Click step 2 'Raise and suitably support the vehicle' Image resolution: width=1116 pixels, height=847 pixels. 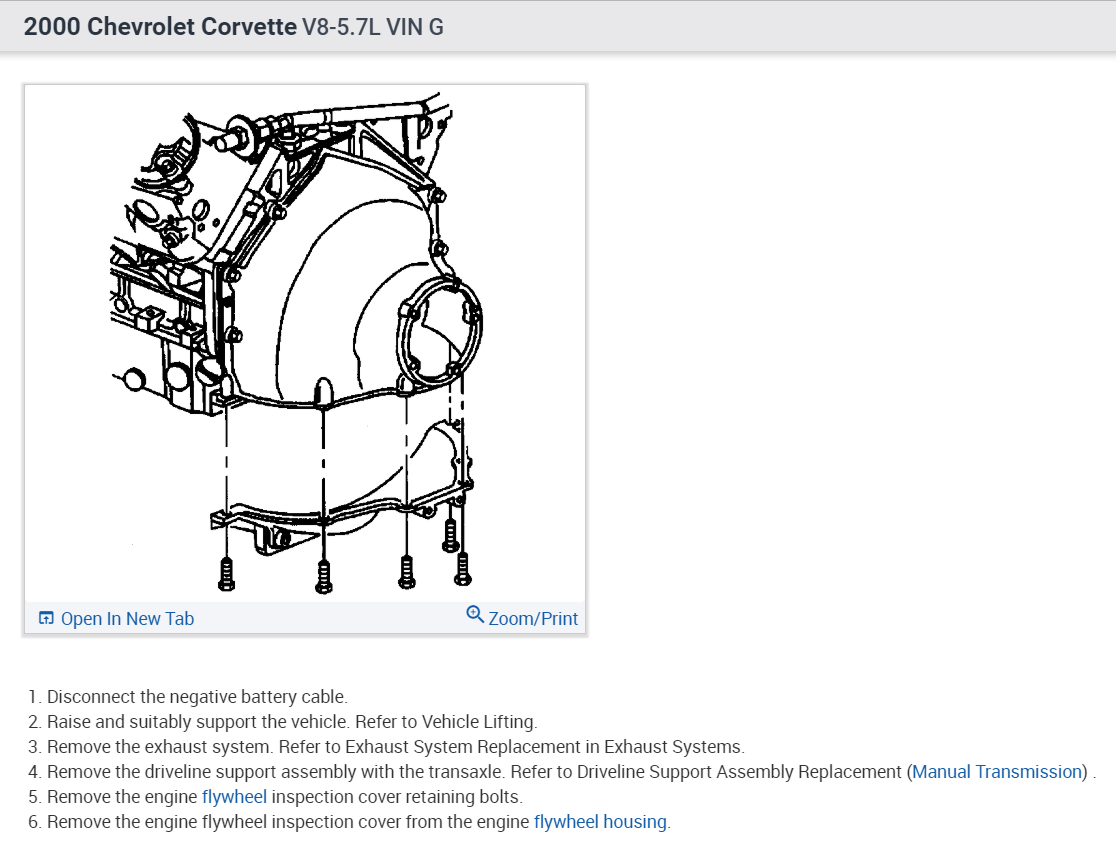click(199, 722)
